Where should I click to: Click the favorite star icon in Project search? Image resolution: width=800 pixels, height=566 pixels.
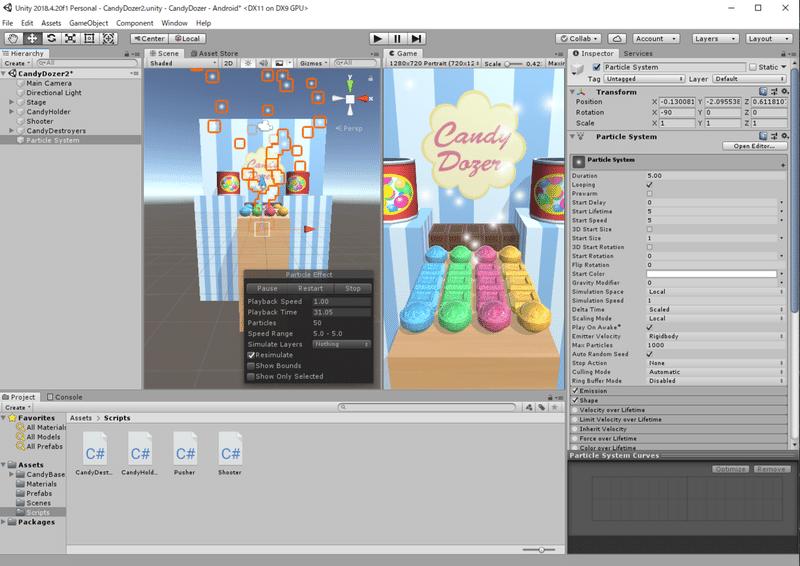tap(555, 407)
